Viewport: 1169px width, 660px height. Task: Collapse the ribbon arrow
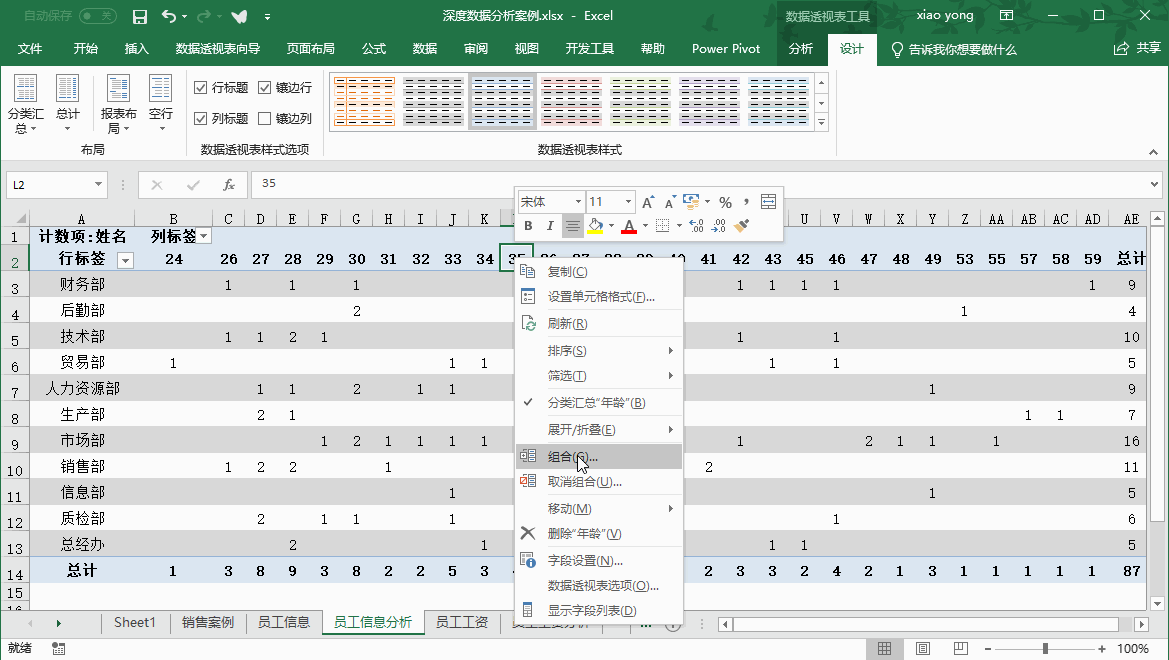click(x=1153, y=151)
